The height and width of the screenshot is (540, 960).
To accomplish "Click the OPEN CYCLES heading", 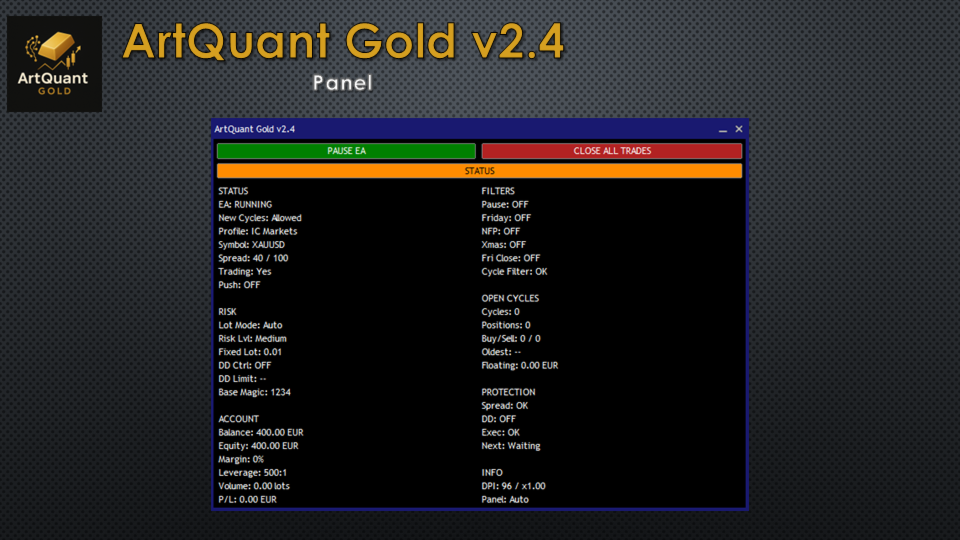I will (510, 299).
